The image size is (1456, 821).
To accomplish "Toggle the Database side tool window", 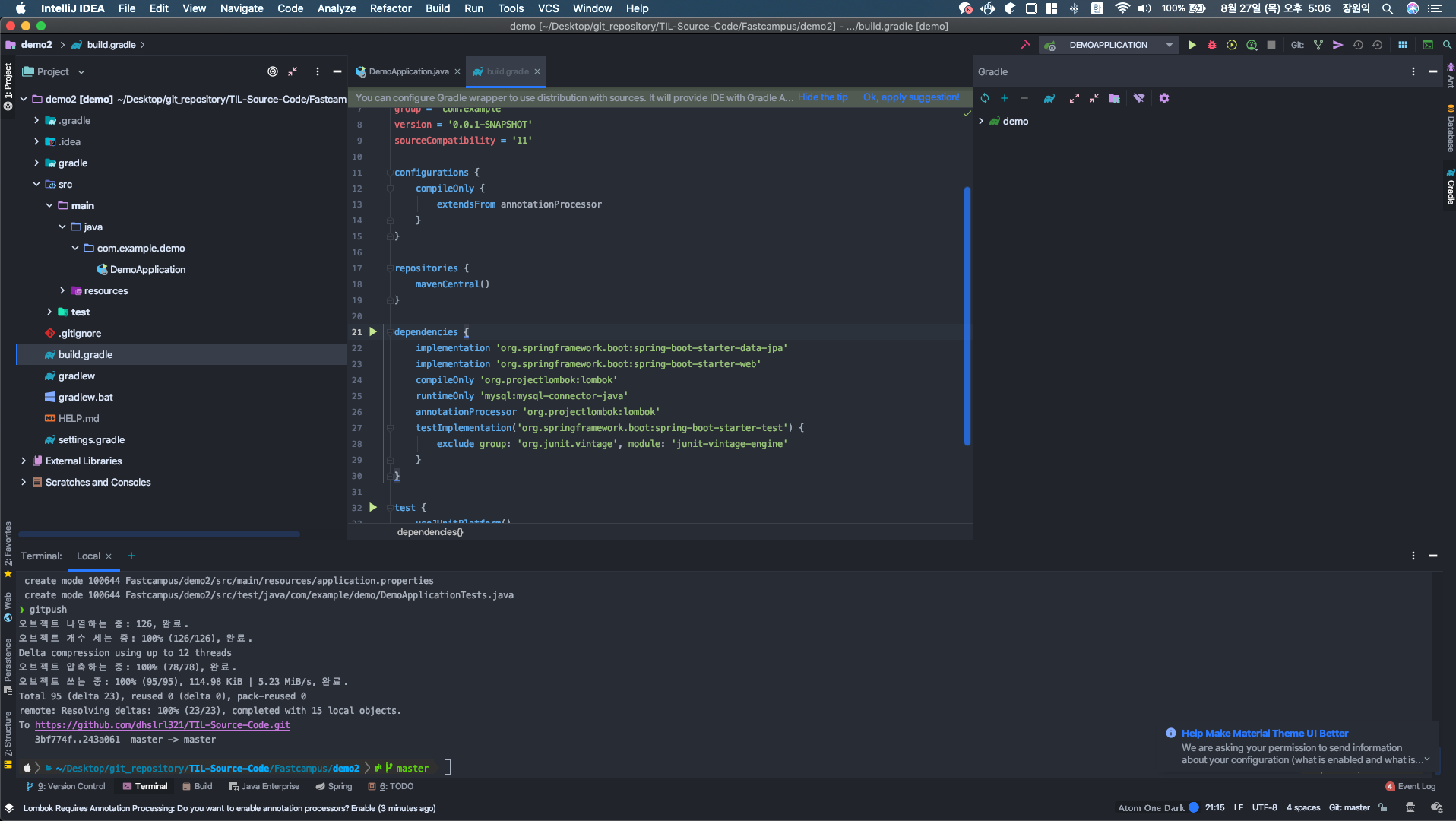I will pyautogui.click(x=1450, y=129).
